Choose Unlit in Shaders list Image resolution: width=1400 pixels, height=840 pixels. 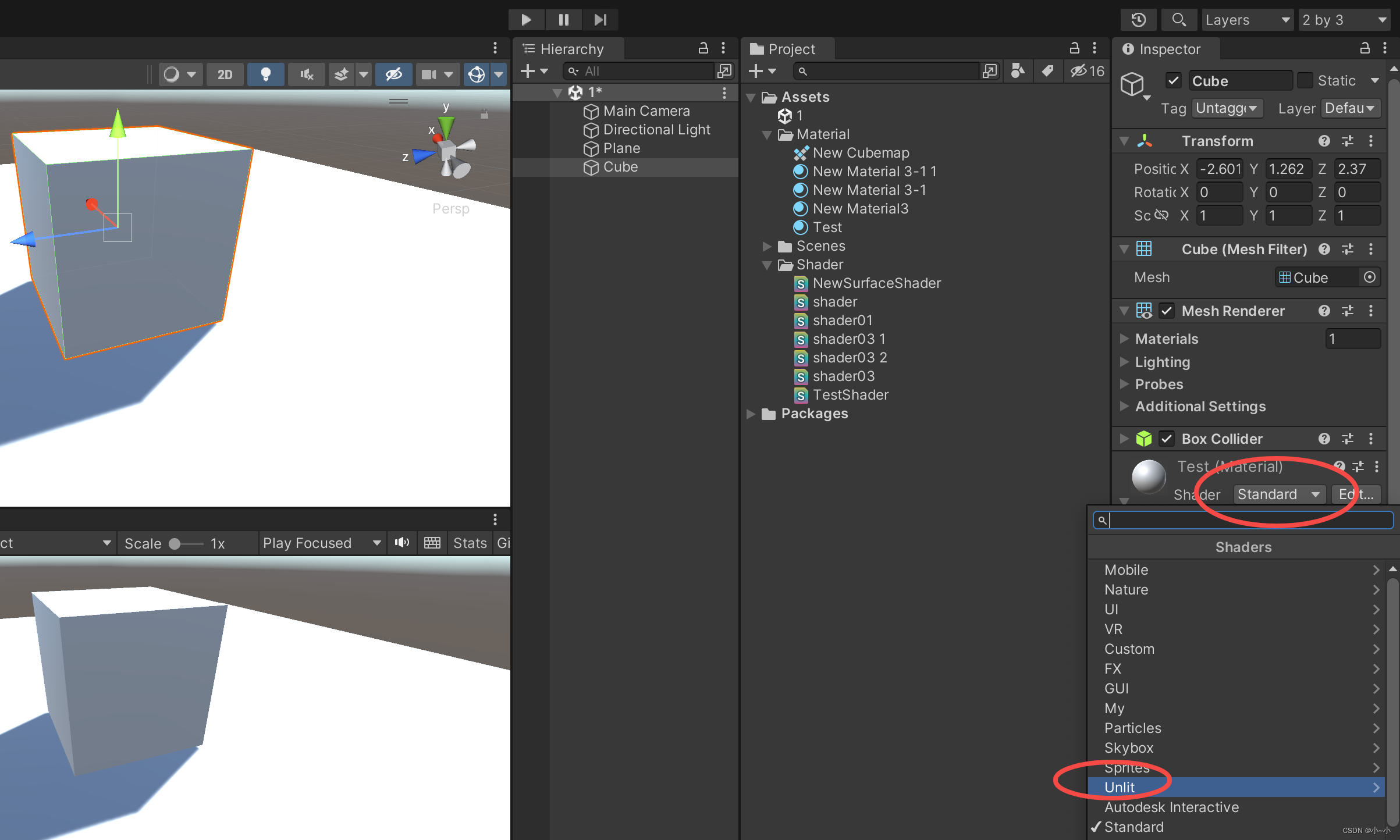[x=1236, y=787]
